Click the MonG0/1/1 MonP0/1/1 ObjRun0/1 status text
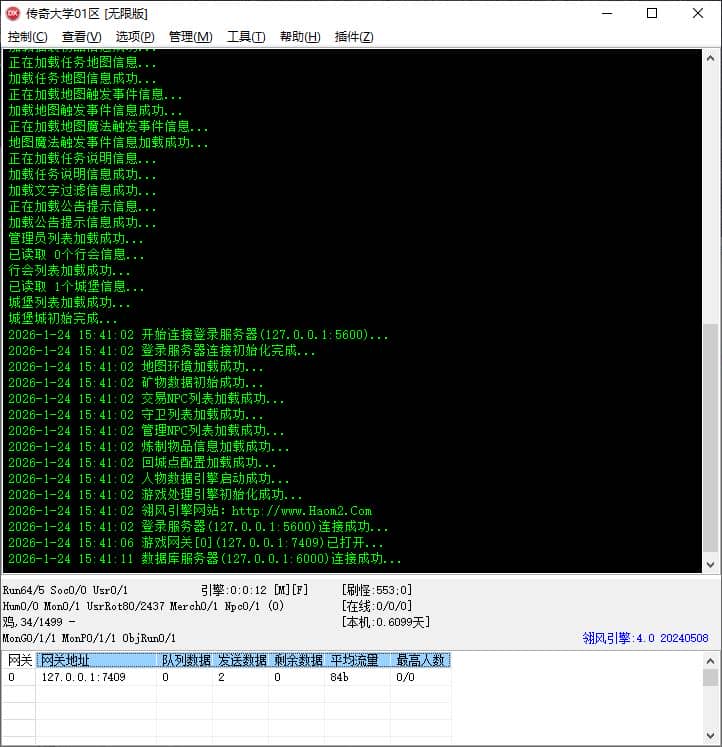The image size is (722, 747). (89, 638)
